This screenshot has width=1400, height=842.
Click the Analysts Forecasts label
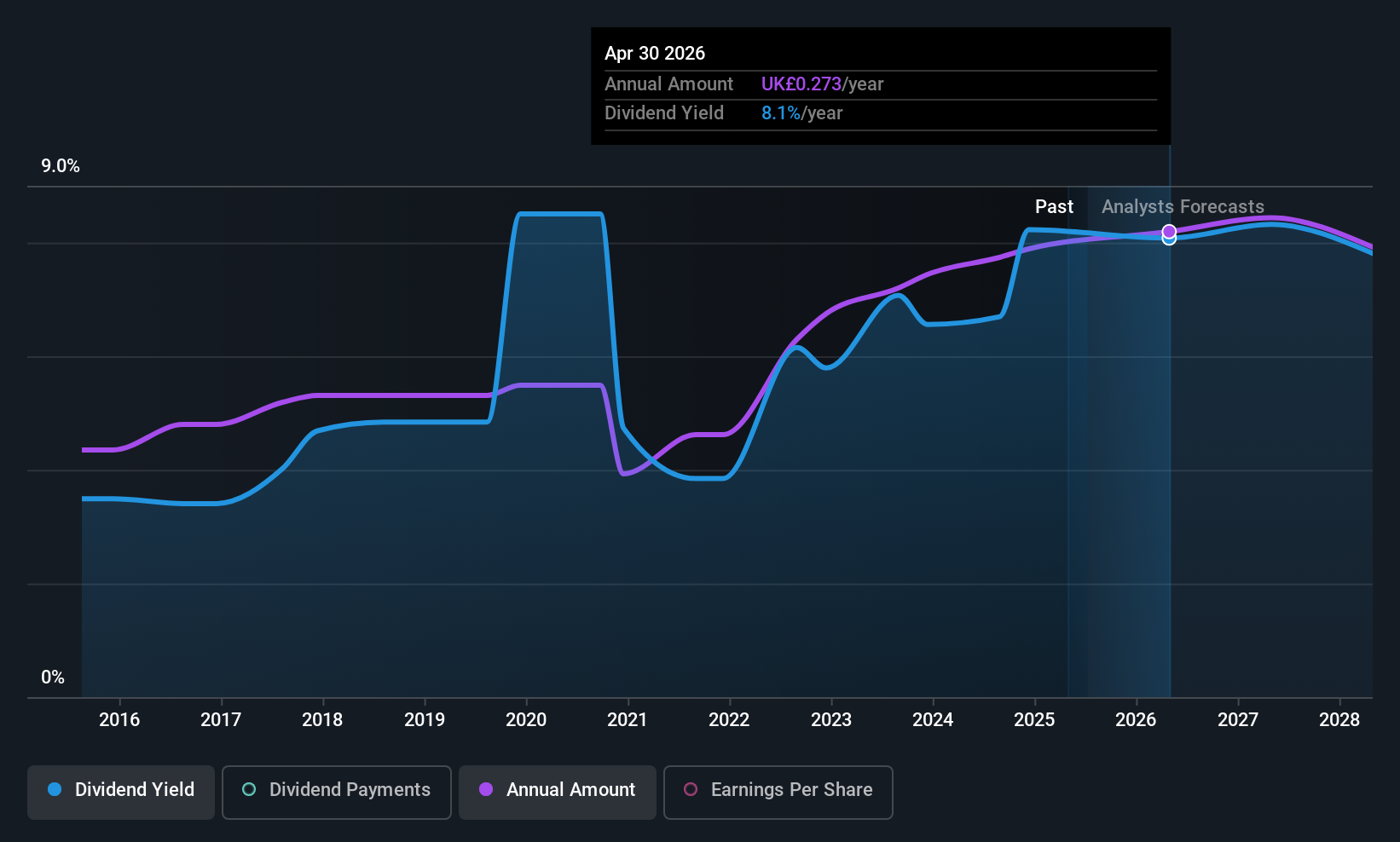(1183, 207)
